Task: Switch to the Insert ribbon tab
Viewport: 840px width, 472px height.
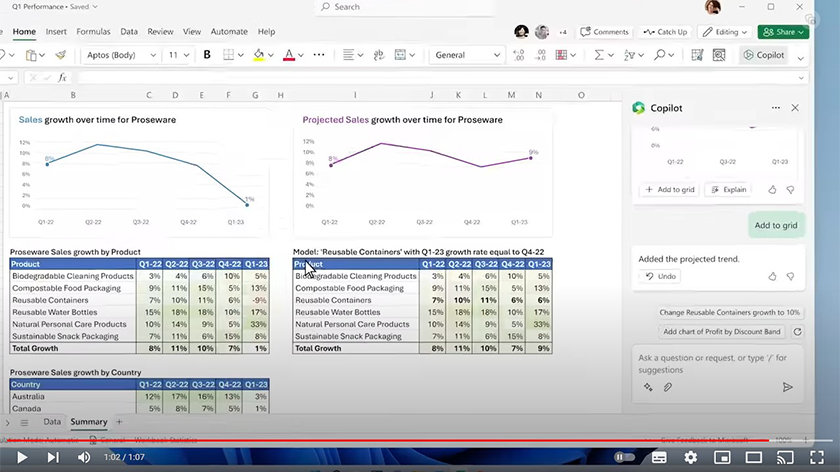Action: pyautogui.click(x=56, y=32)
